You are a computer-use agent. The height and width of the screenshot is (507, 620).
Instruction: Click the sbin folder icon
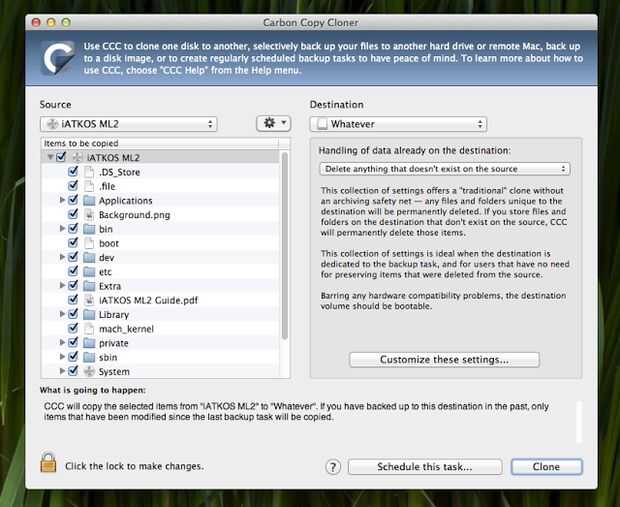point(89,357)
